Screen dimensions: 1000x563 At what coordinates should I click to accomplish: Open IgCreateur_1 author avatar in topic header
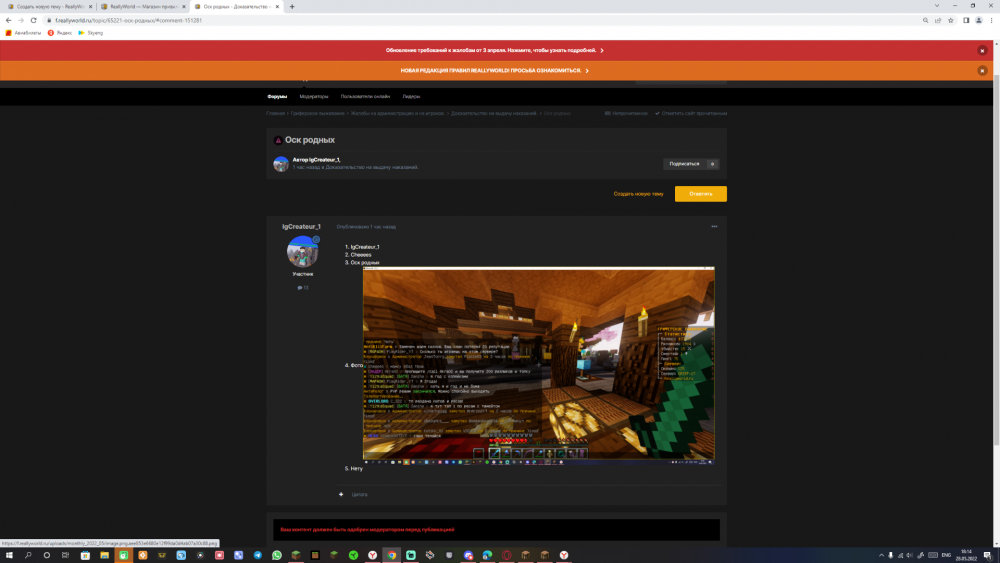281,164
